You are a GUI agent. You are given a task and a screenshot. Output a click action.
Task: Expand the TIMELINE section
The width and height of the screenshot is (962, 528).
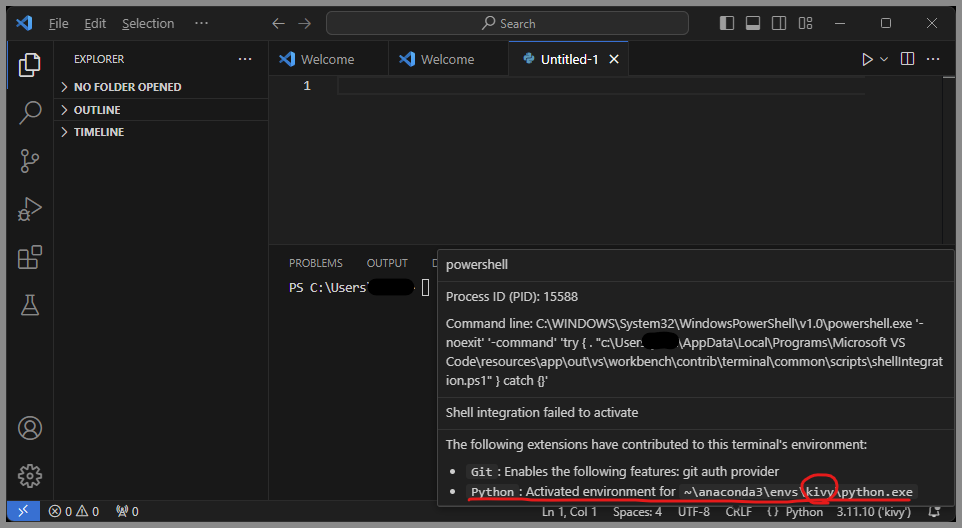click(x=161, y=132)
